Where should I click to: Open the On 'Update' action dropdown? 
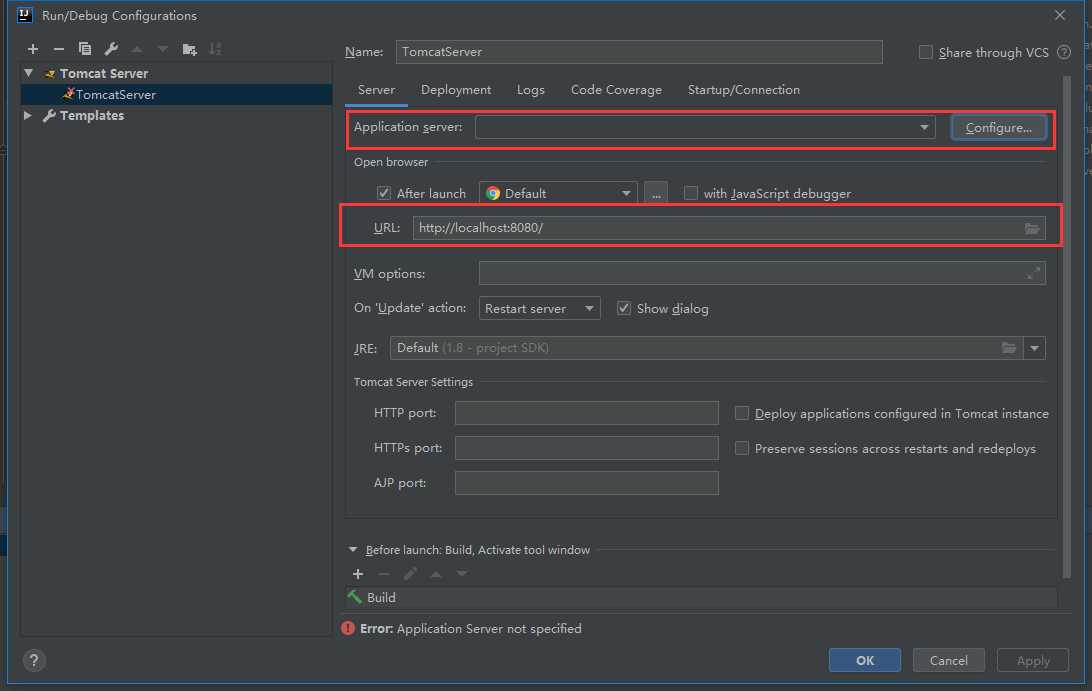[x=539, y=309]
